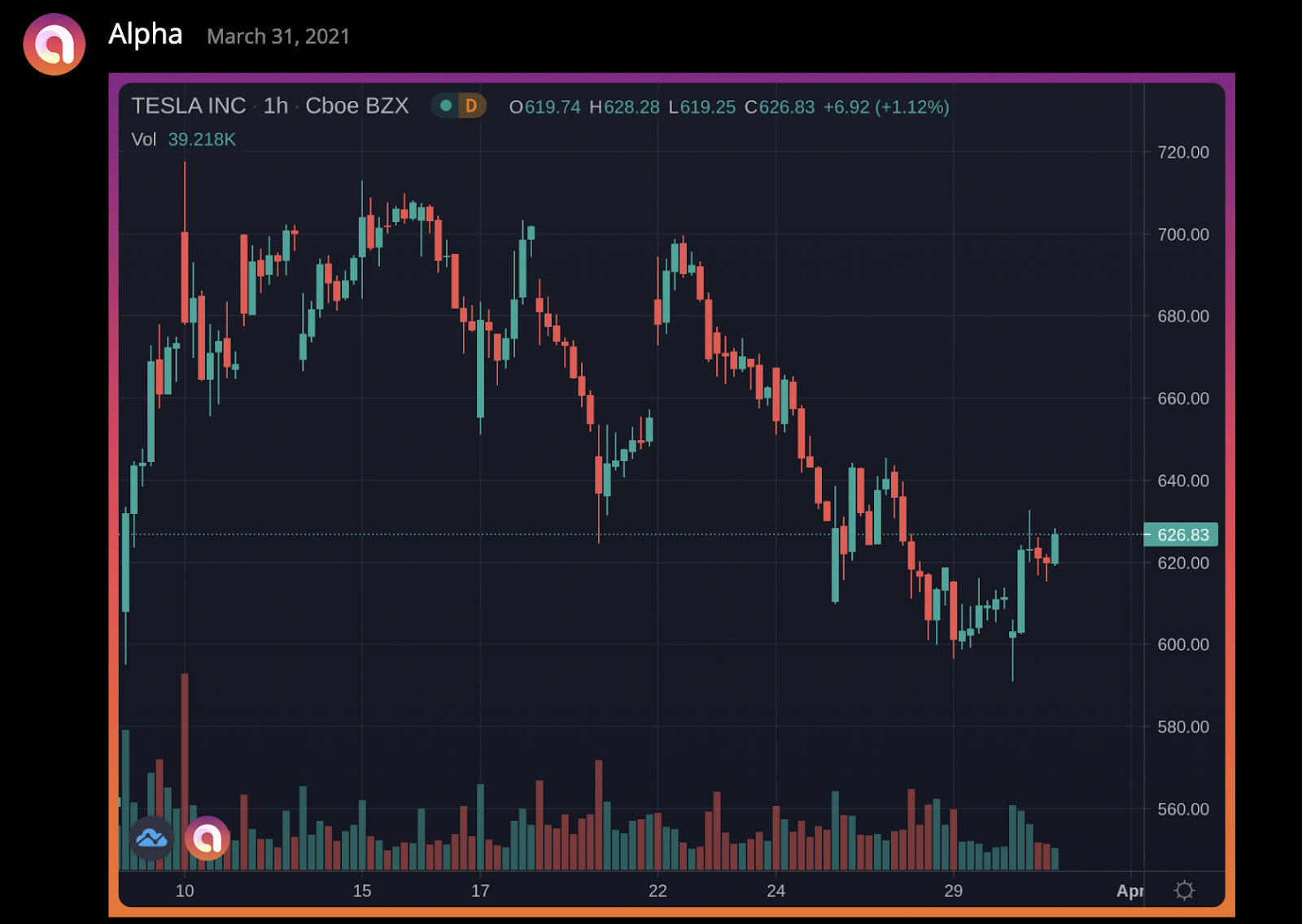Click the Alpha profile avatar logo
Screen dimensions: 1302x924
click(x=55, y=44)
